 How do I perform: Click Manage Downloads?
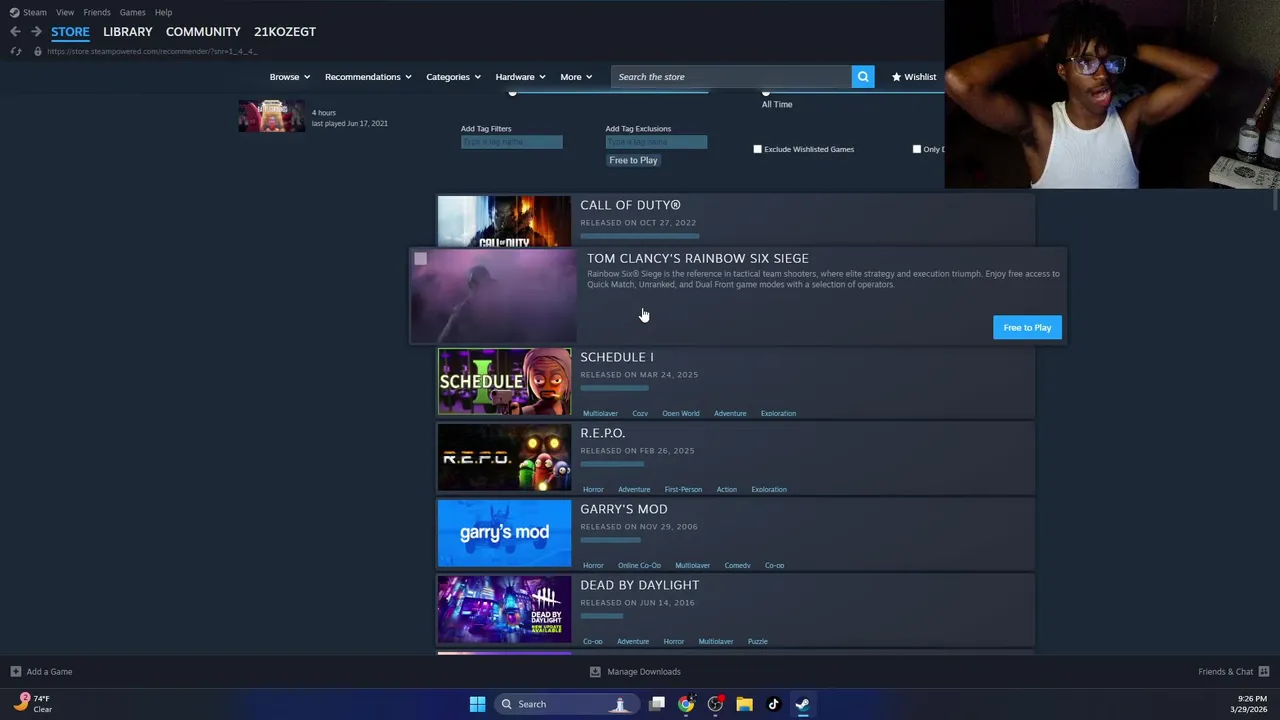643,672
